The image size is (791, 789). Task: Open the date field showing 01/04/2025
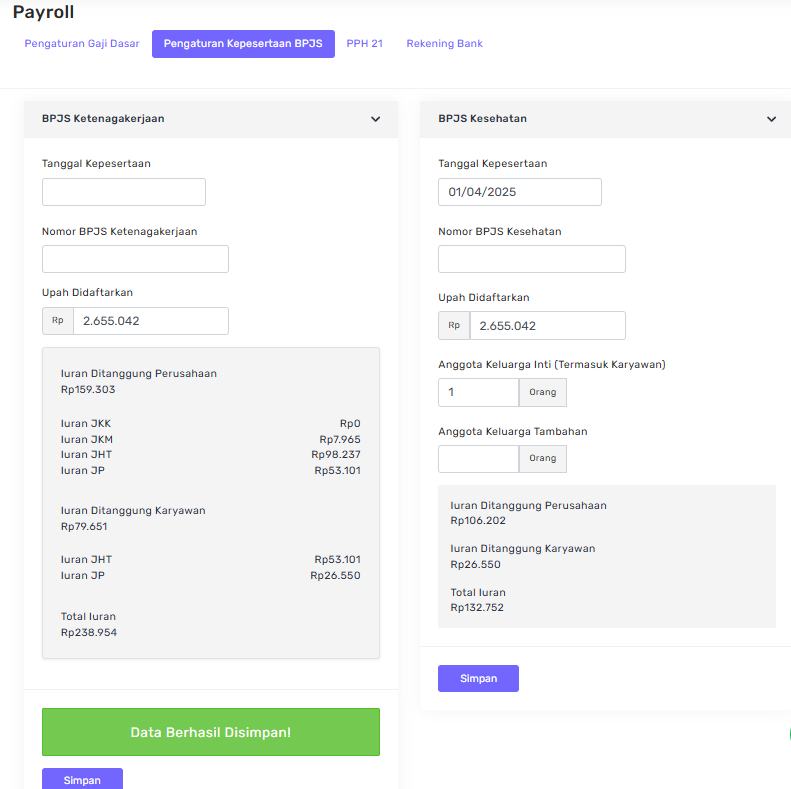[519, 192]
